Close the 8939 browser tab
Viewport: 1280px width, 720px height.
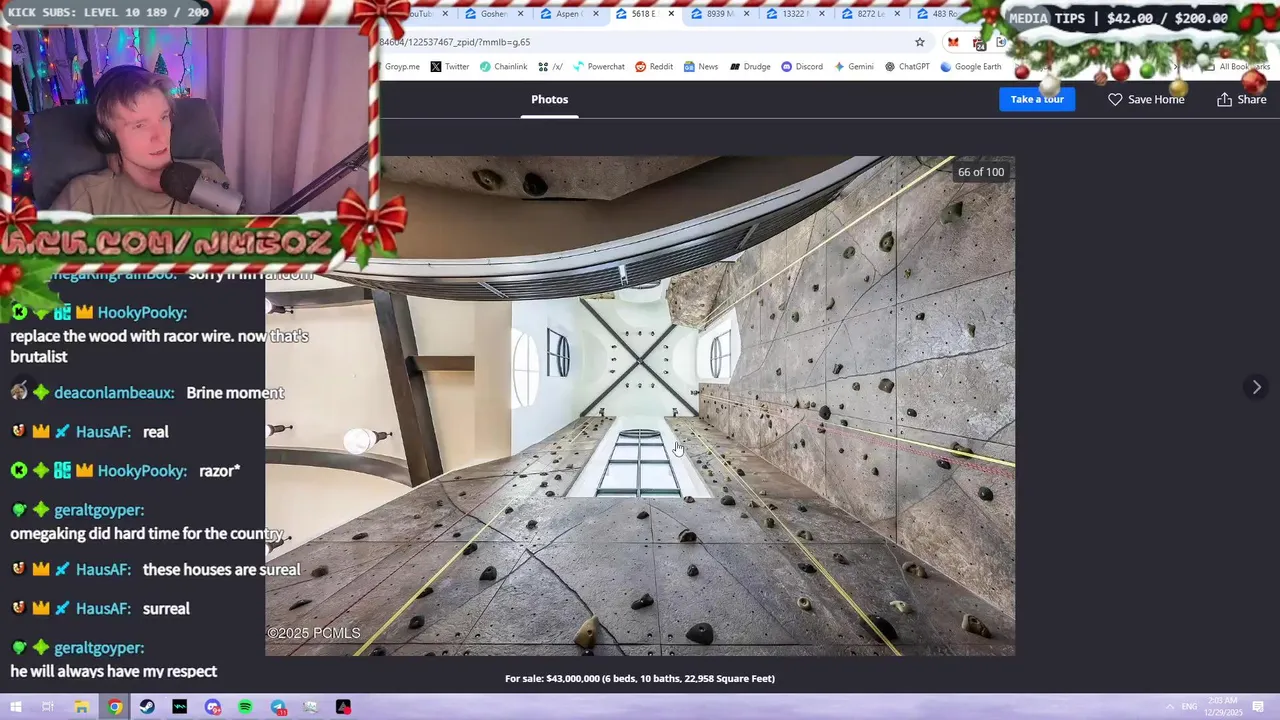[747, 14]
